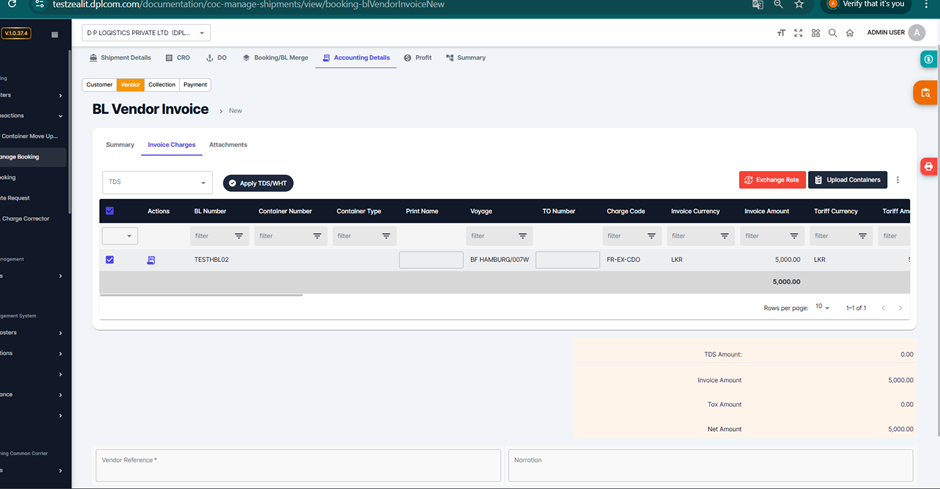Uncheck the TESTHBL02 row checkbox

[110, 260]
